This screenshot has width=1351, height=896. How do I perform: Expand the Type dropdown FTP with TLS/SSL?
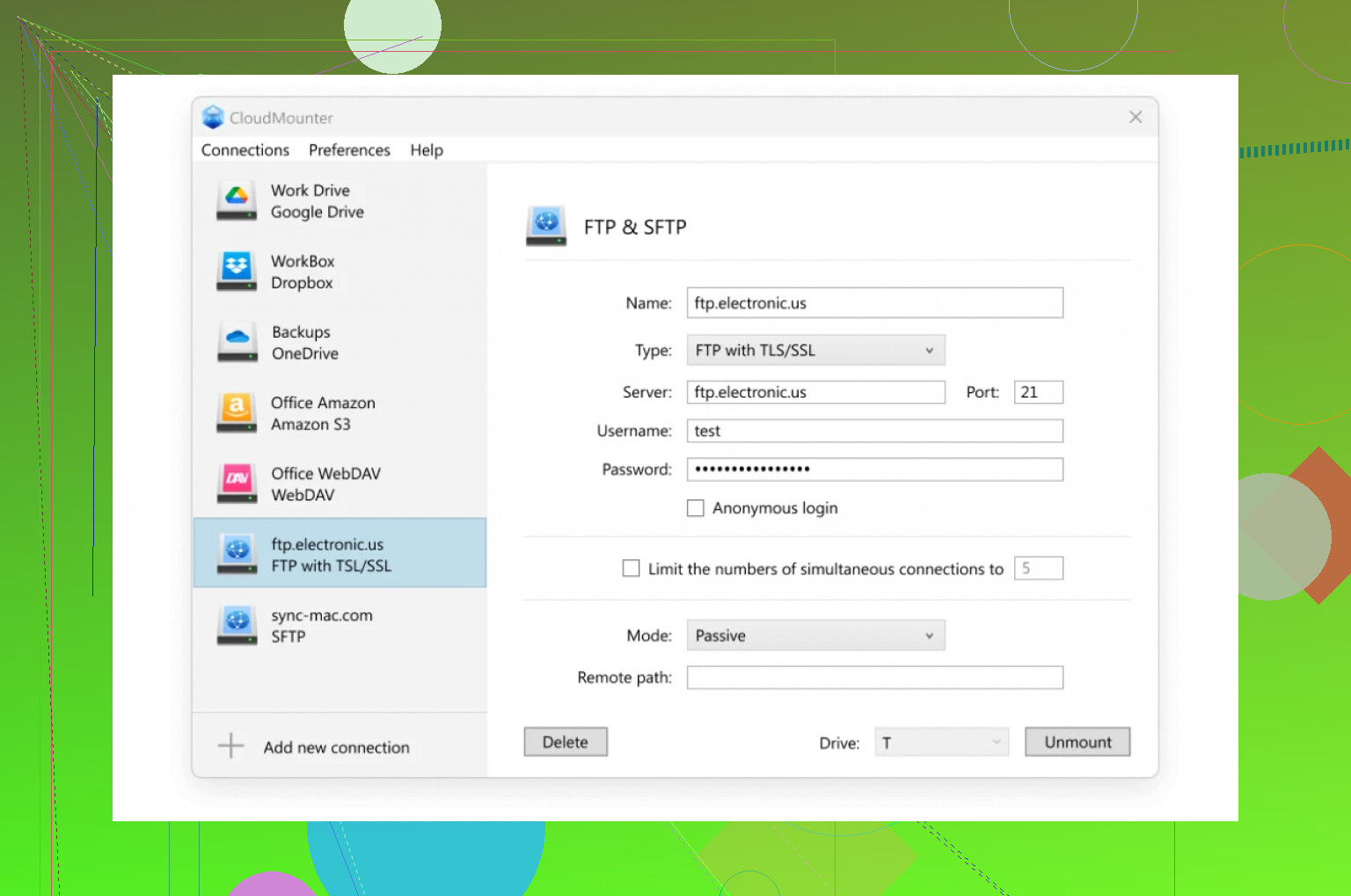click(x=815, y=350)
